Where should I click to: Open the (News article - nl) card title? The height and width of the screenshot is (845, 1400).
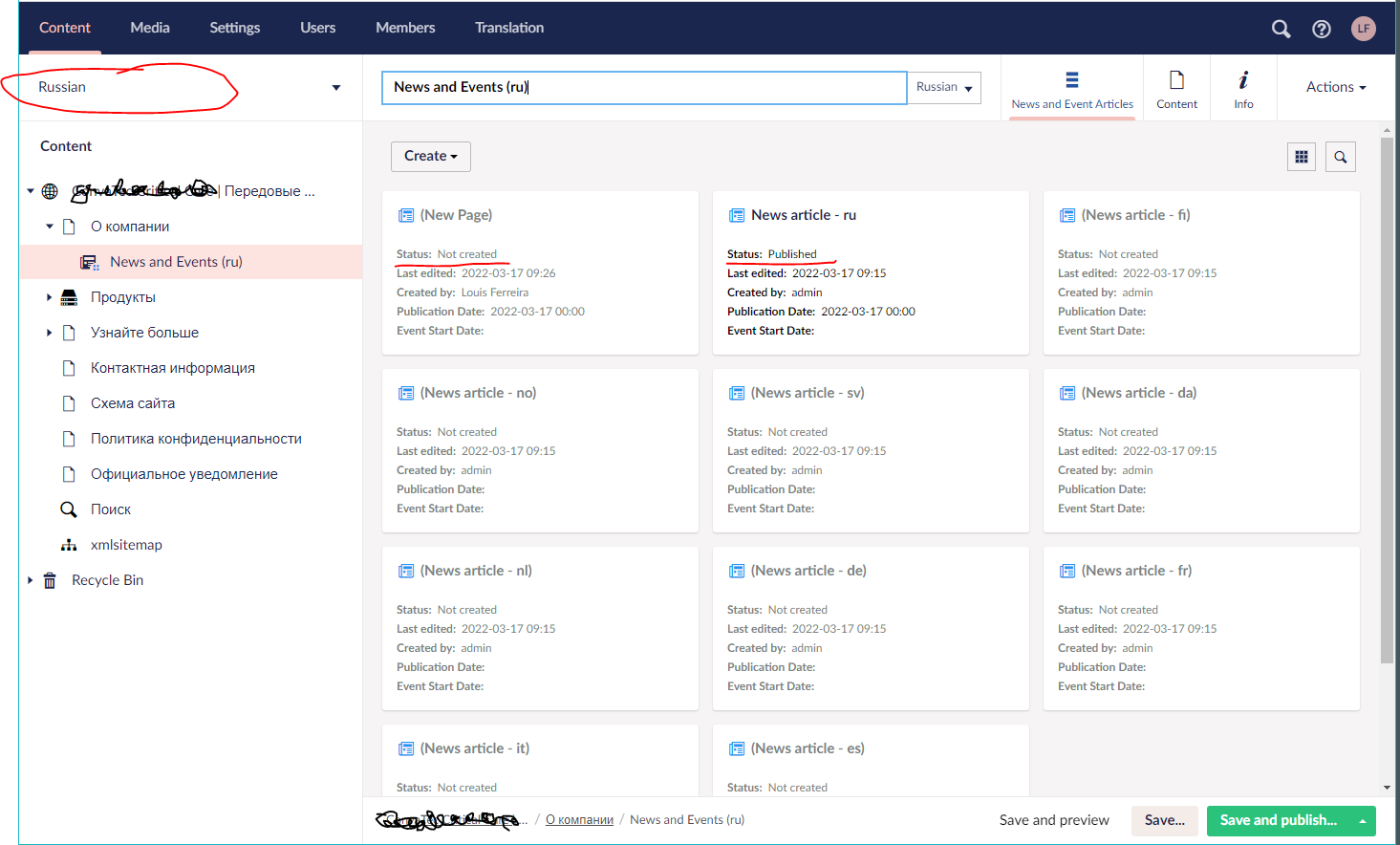[476, 571]
